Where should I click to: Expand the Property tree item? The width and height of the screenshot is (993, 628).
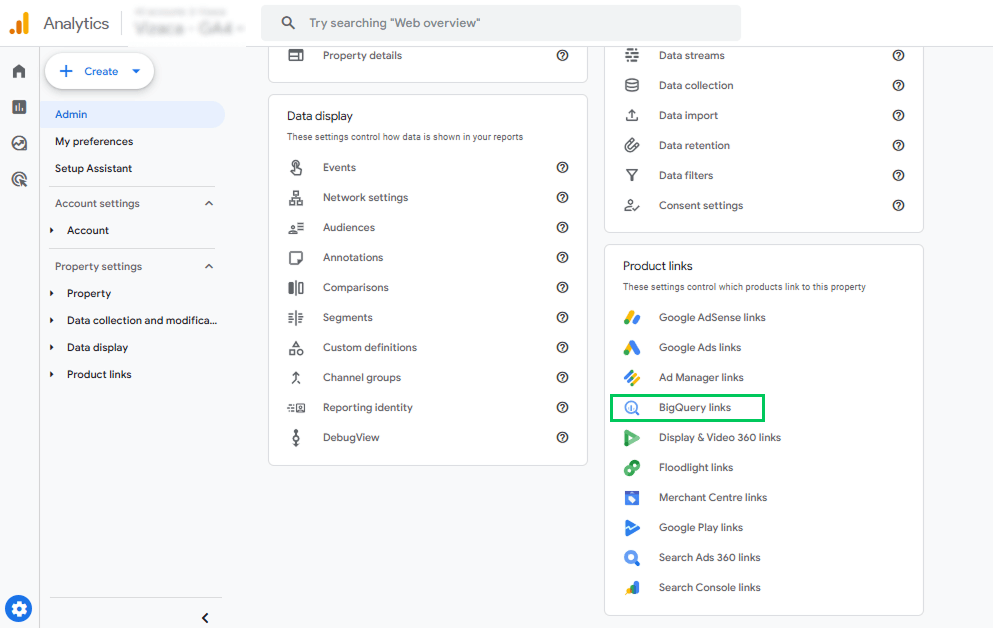pos(52,293)
